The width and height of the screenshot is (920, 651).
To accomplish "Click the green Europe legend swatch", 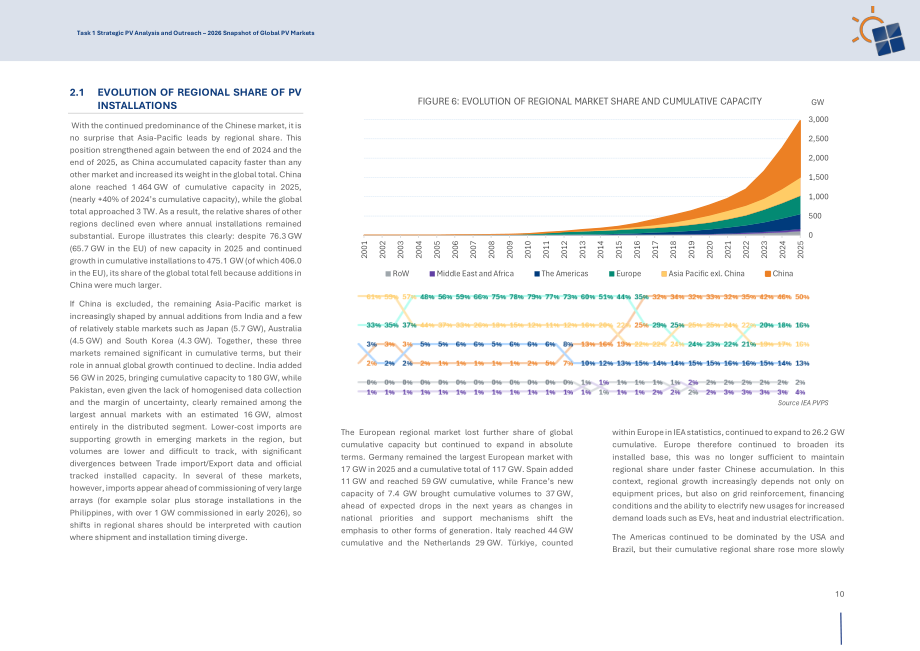I will point(612,274).
